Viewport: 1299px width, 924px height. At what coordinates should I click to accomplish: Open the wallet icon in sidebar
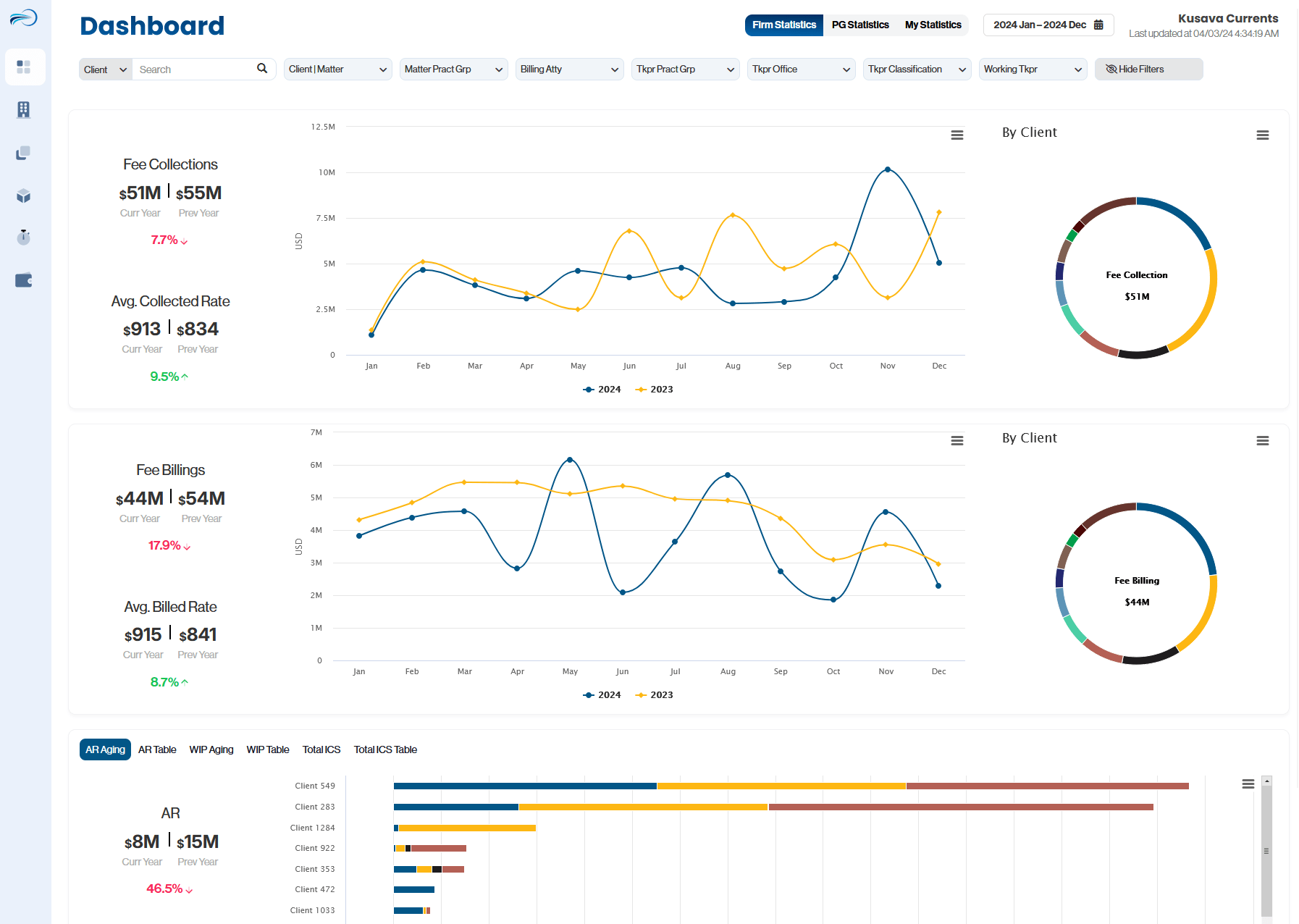click(24, 280)
